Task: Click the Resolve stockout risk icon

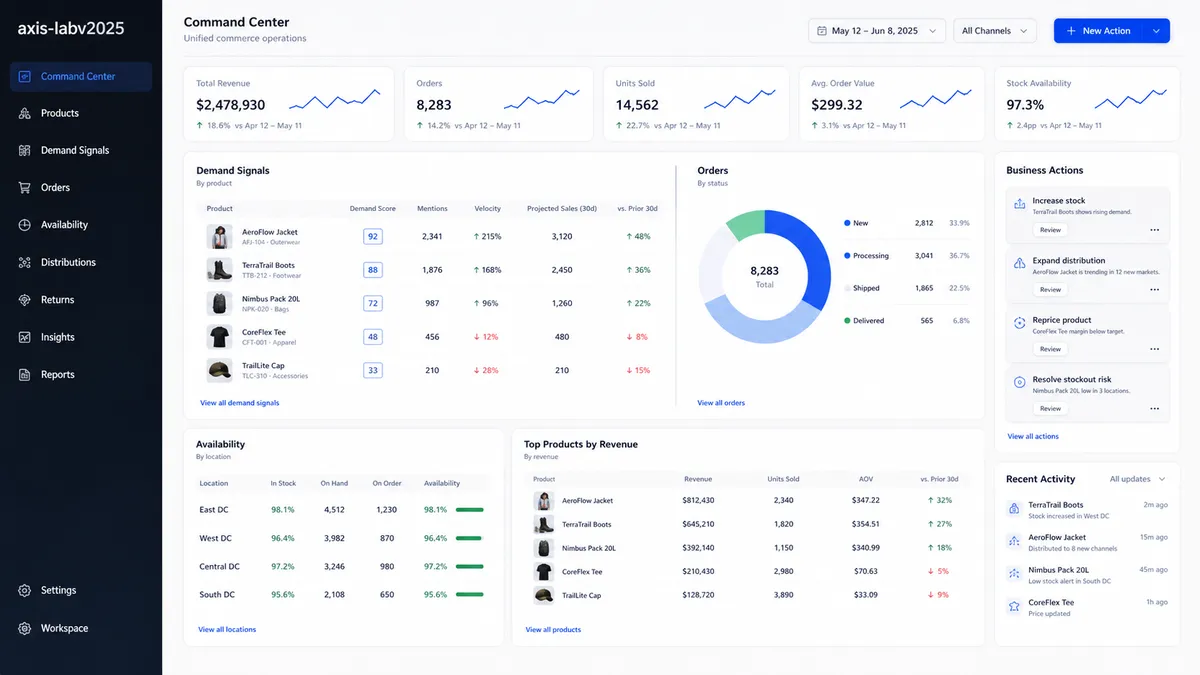Action: coord(1019,382)
